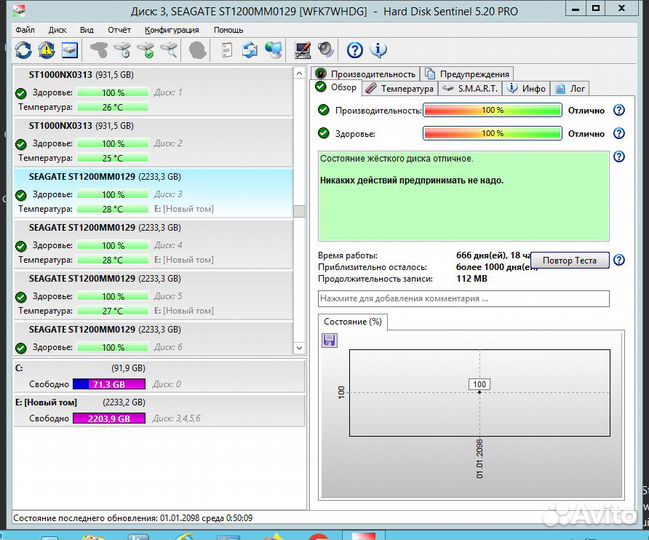Click the refresh with warning icon
The image size is (649, 540).
click(x=46, y=50)
